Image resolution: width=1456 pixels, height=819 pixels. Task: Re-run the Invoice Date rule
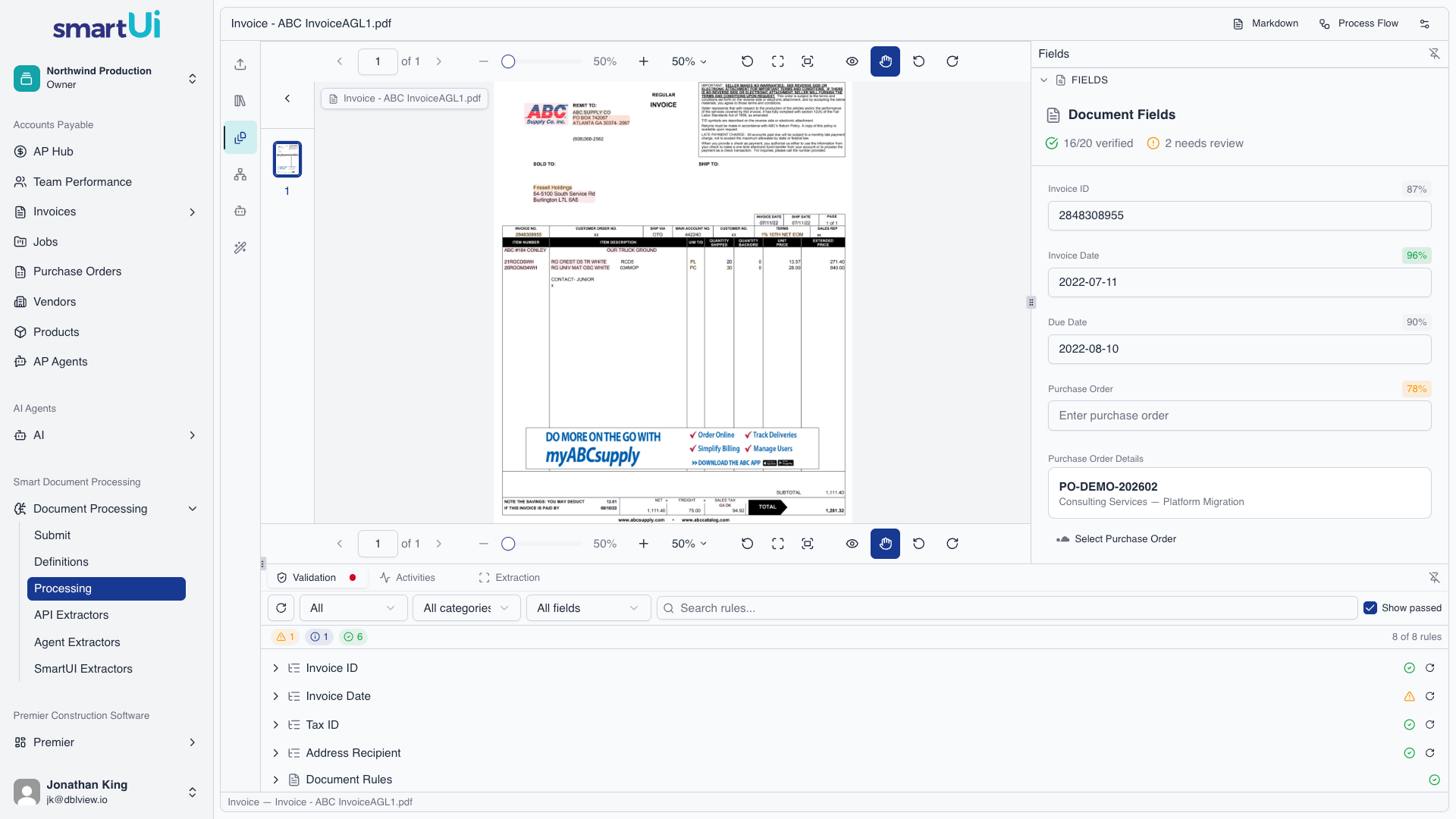coord(1430,696)
